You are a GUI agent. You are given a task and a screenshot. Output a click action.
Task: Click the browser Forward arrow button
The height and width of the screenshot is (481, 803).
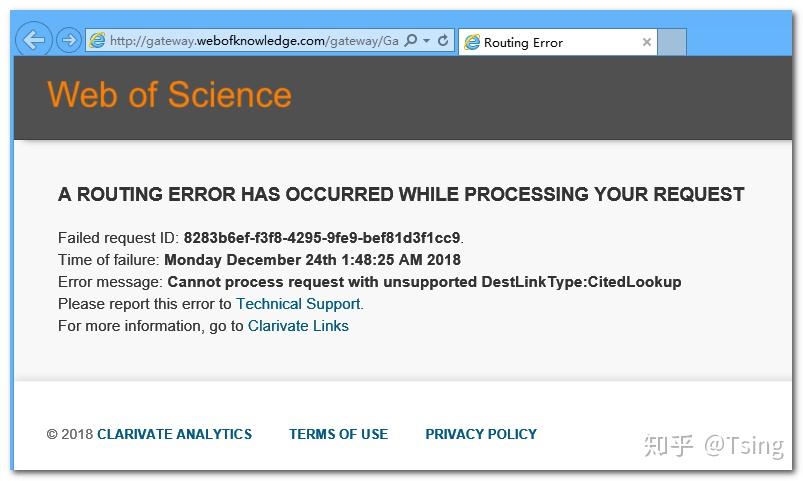coord(68,40)
